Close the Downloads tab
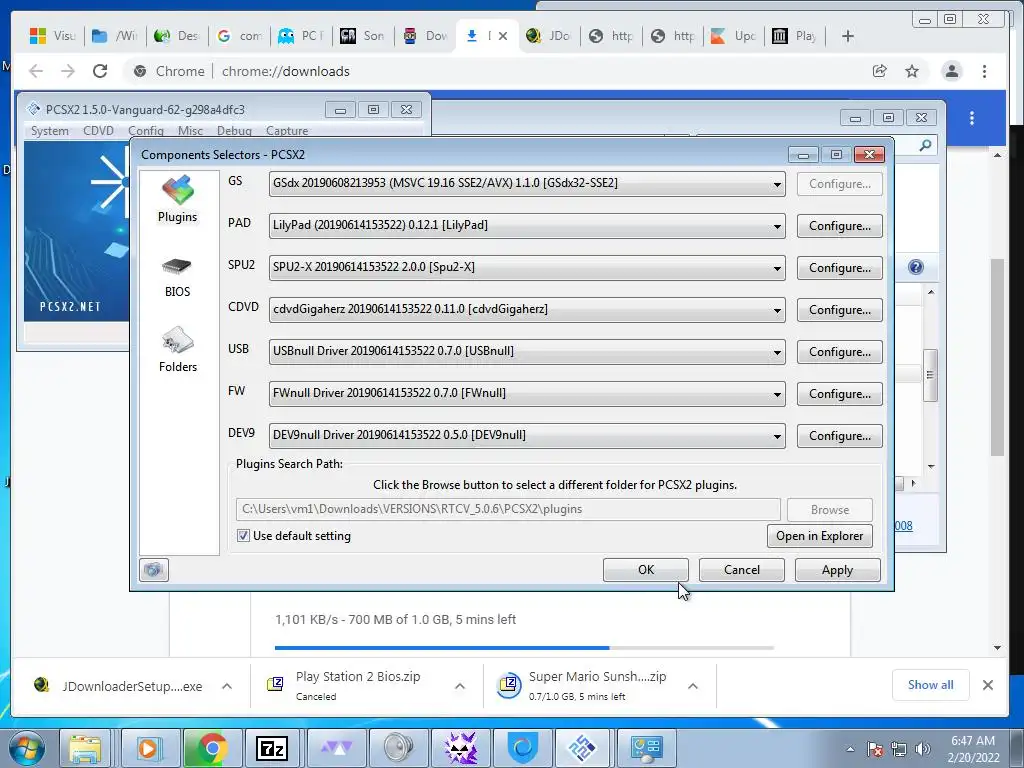This screenshot has width=1024, height=768. click(503, 36)
